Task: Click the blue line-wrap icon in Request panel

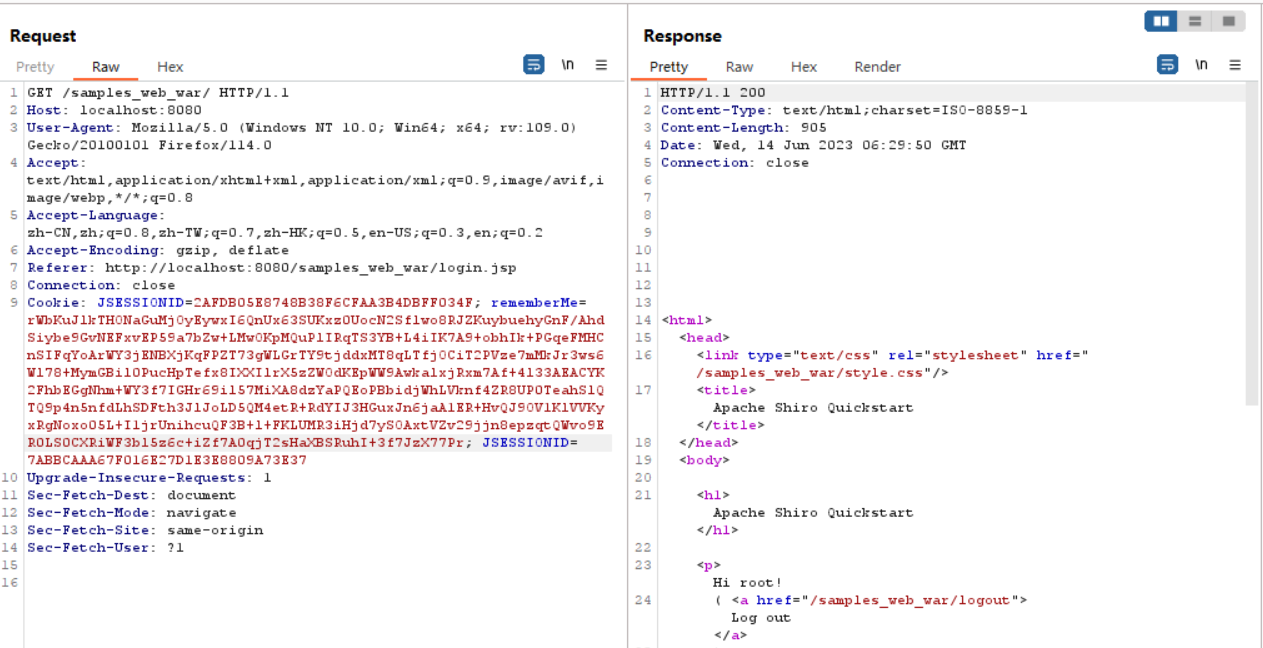Action: tap(534, 65)
